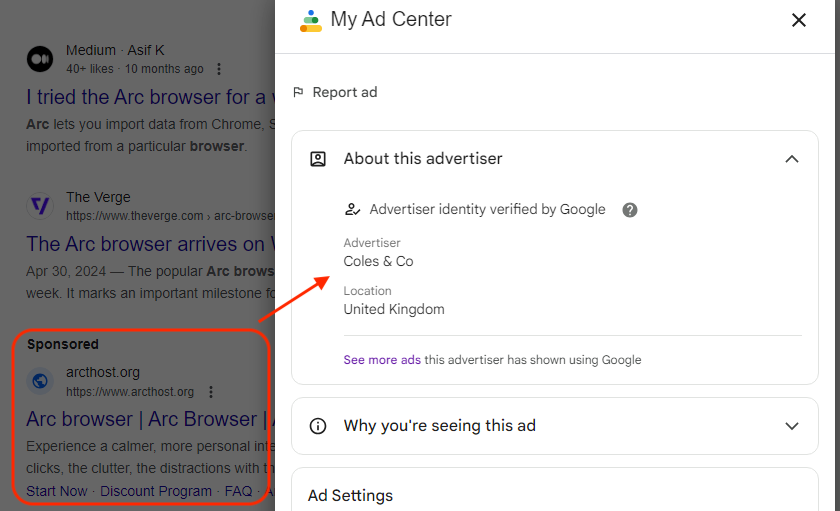Expand Why you're seeing this ad
Screen dimensions: 840x511
pyautogui.click(x=792, y=426)
